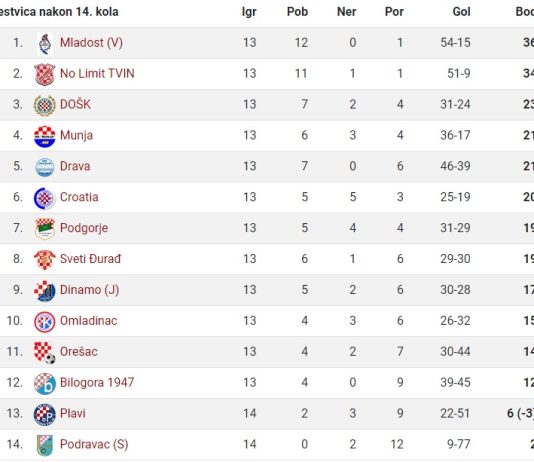Image resolution: width=534 pixels, height=462 pixels.
Task: Click the Drava club crest icon
Action: (x=45, y=167)
